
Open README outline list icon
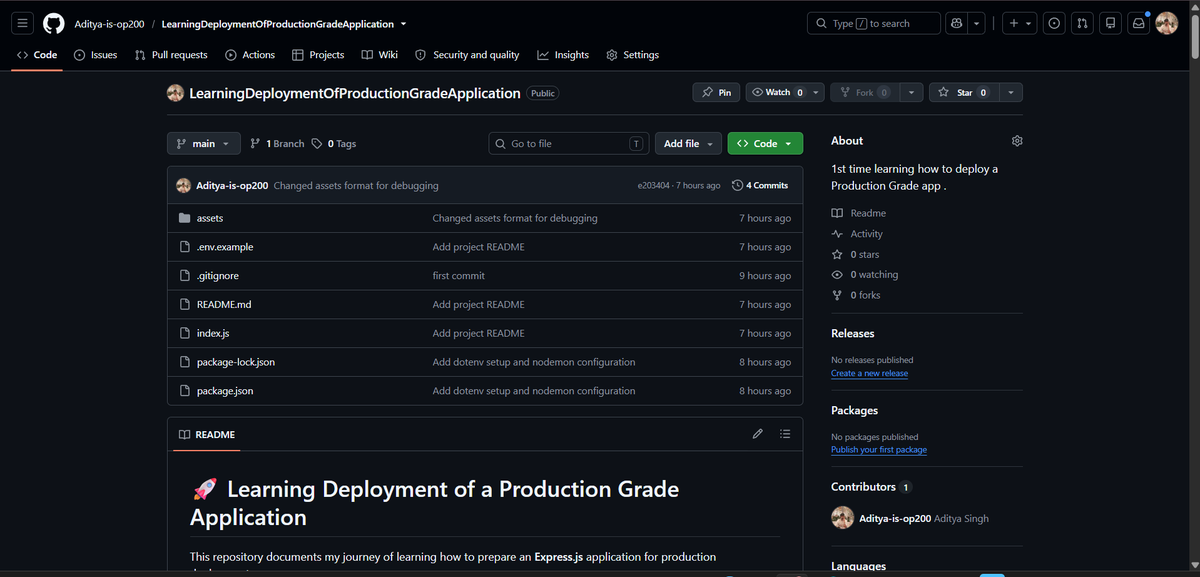pyautogui.click(x=785, y=434)
